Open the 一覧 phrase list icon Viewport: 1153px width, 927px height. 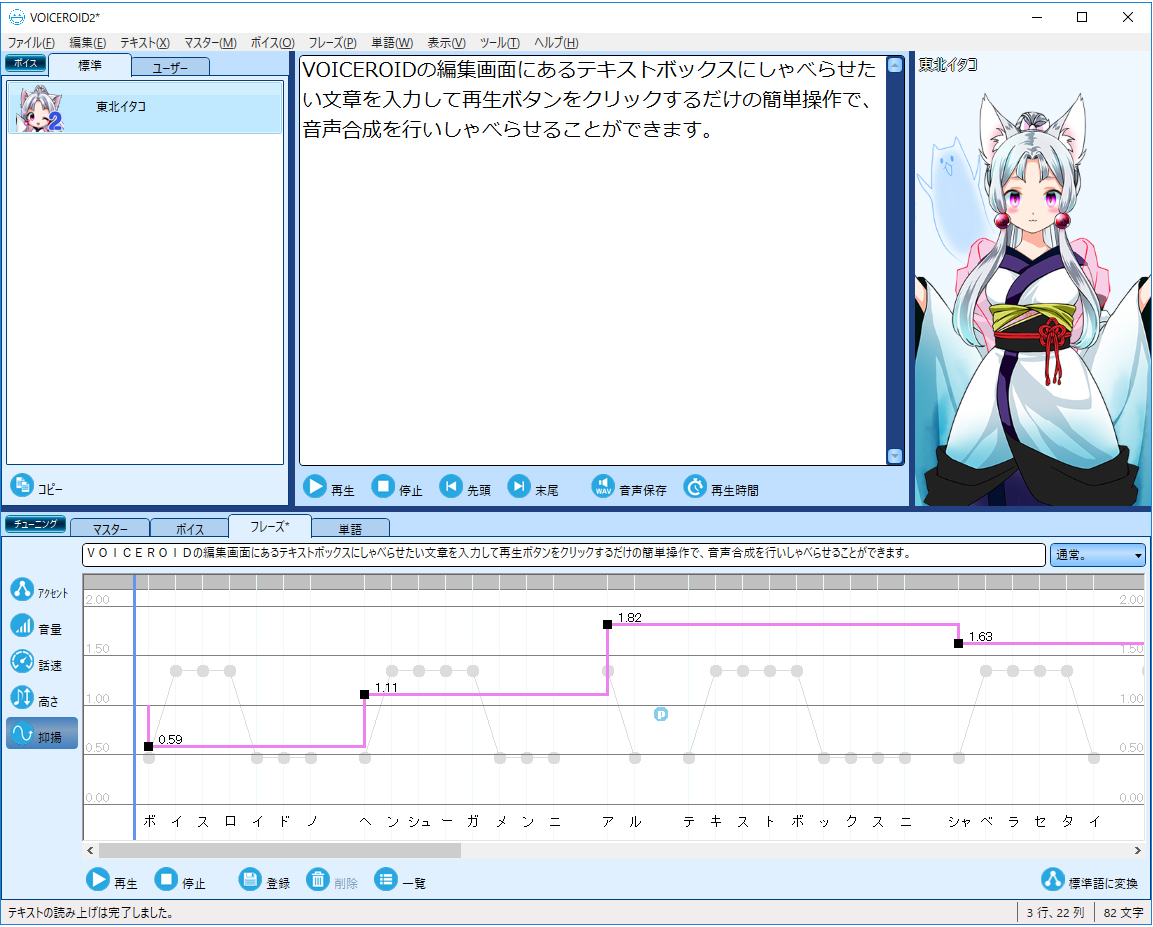[386, 878]
